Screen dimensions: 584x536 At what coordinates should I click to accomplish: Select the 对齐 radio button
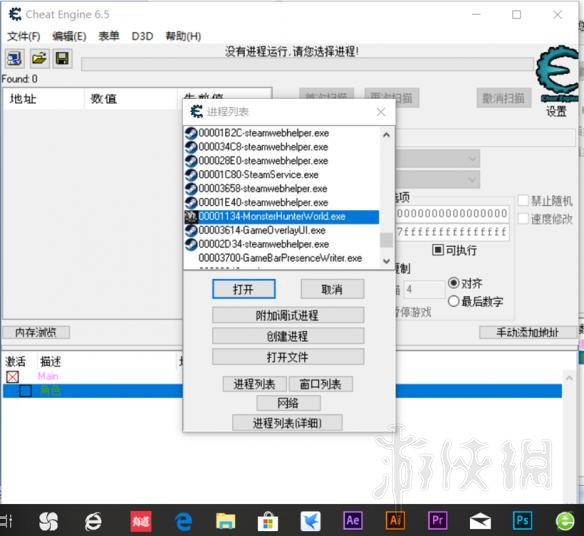click(453, 283)
